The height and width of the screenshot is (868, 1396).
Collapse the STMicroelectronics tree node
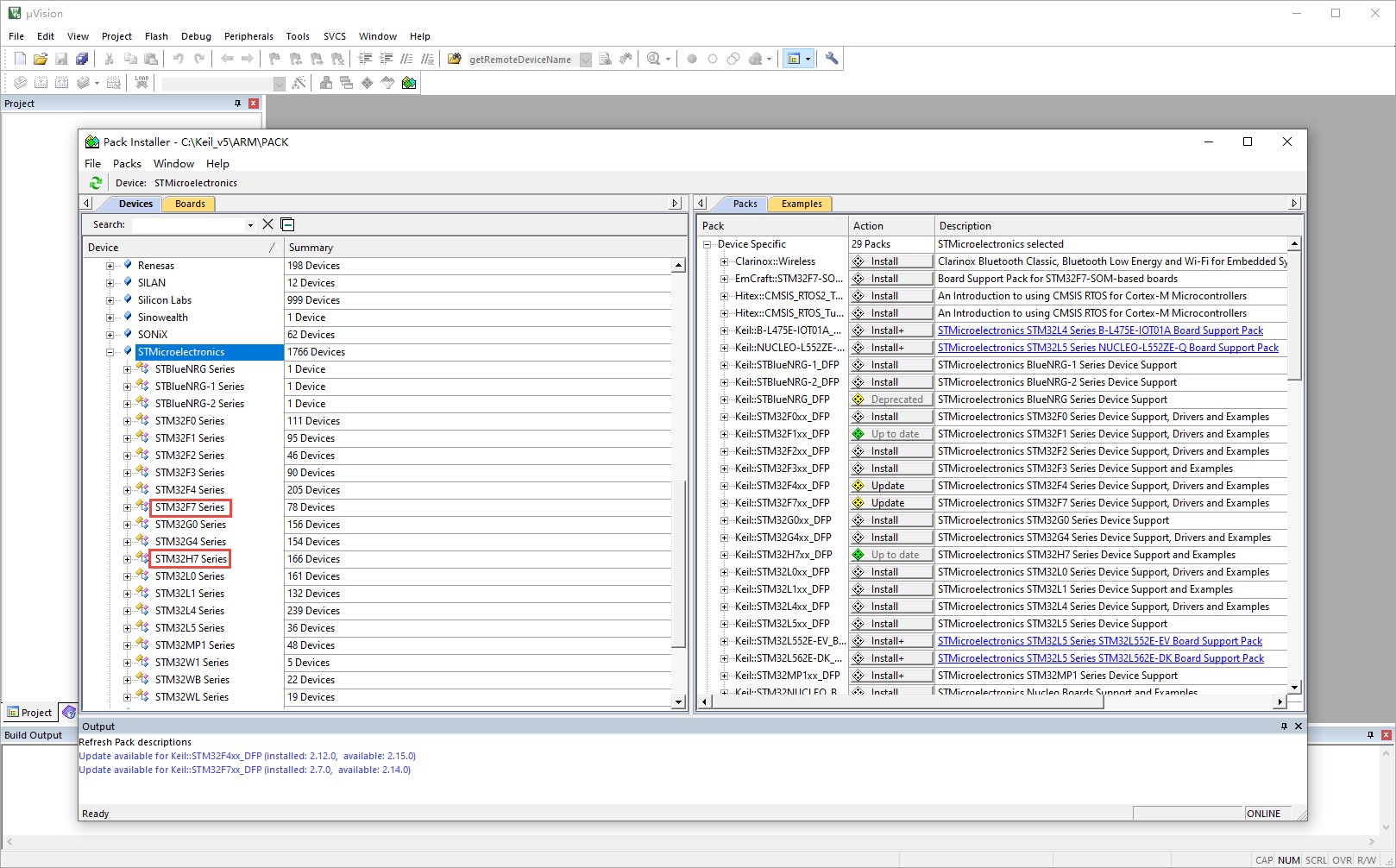[x=110, y=352]
